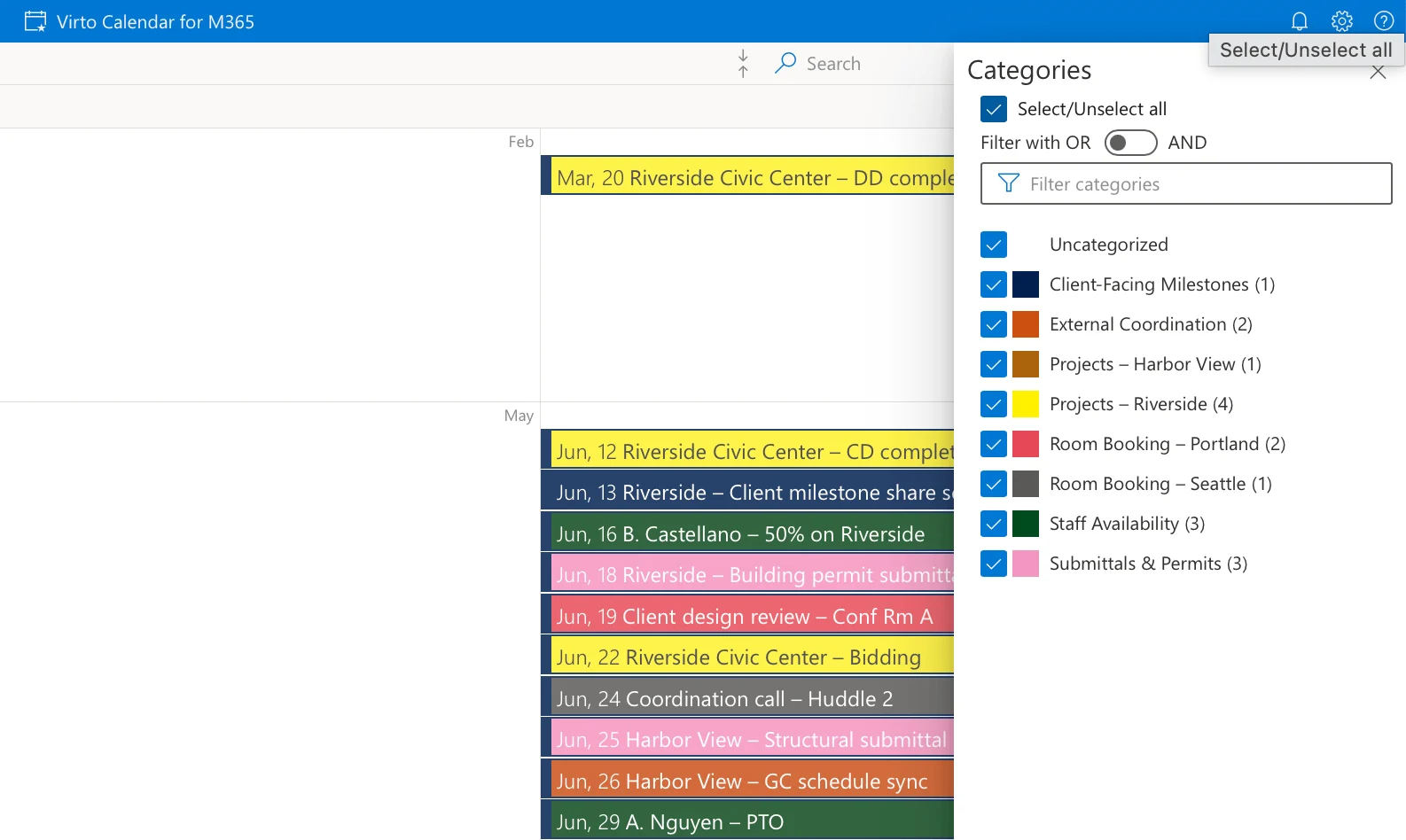Click the filter funnel icon
The image size is (1406, 840).
pos(1008,183)
